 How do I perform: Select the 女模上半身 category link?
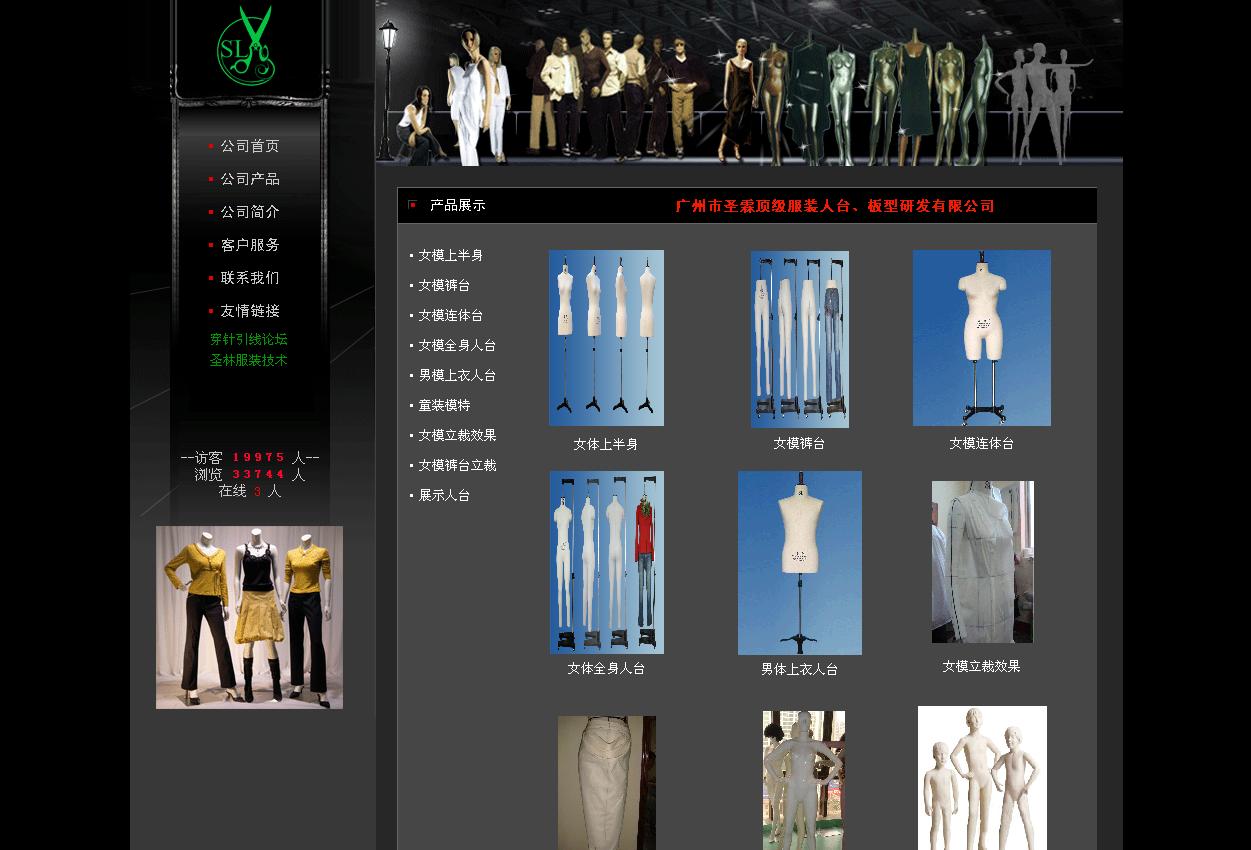[x=450, y=255]
